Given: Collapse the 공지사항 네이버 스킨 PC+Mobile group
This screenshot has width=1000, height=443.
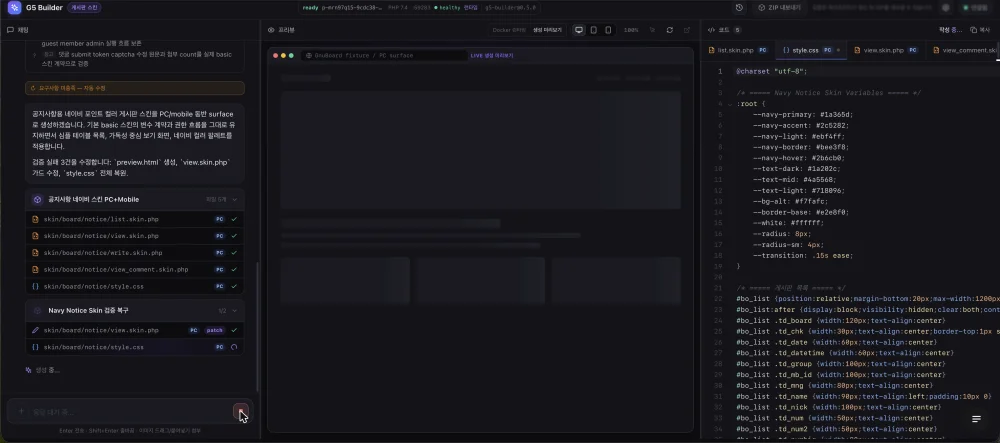Looking at the screenshot, I should [x=235, y=200].
